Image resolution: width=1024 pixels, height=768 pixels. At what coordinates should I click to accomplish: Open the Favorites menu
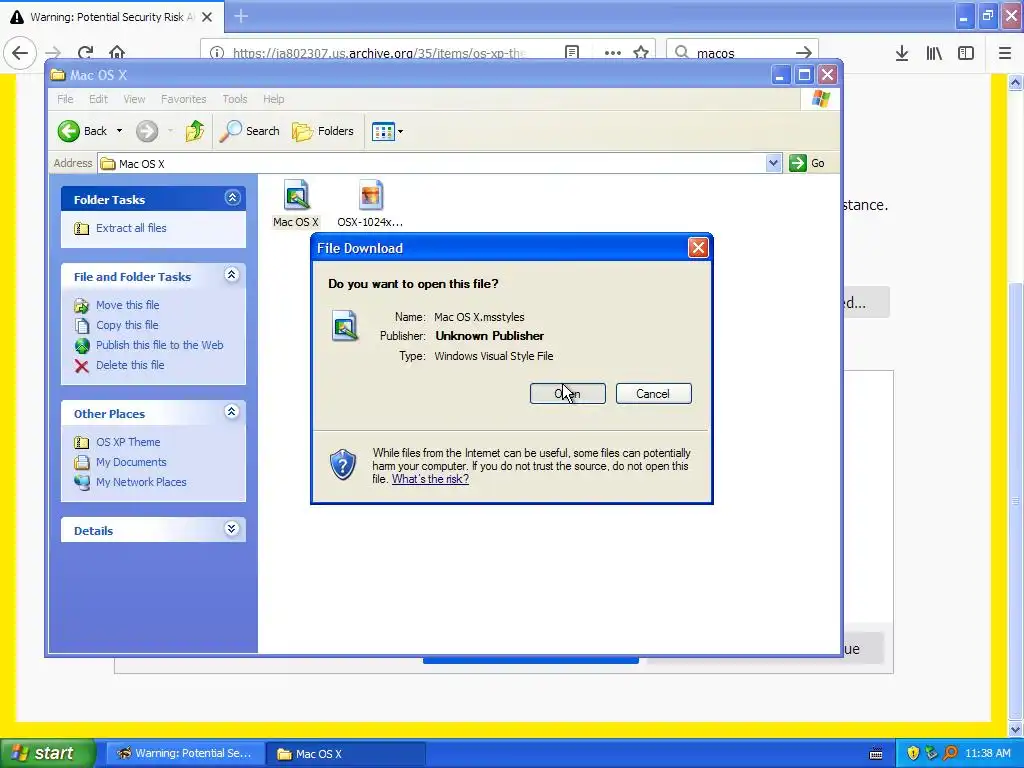pyautogui.click(x=184, y=99)
